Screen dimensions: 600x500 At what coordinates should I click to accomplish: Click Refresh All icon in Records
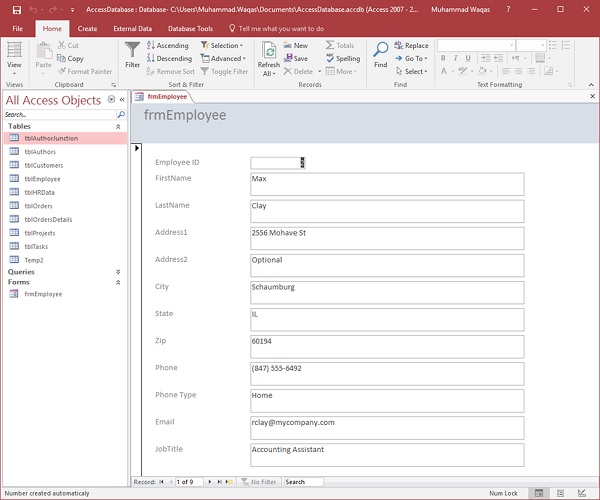[x=269, y=50]
